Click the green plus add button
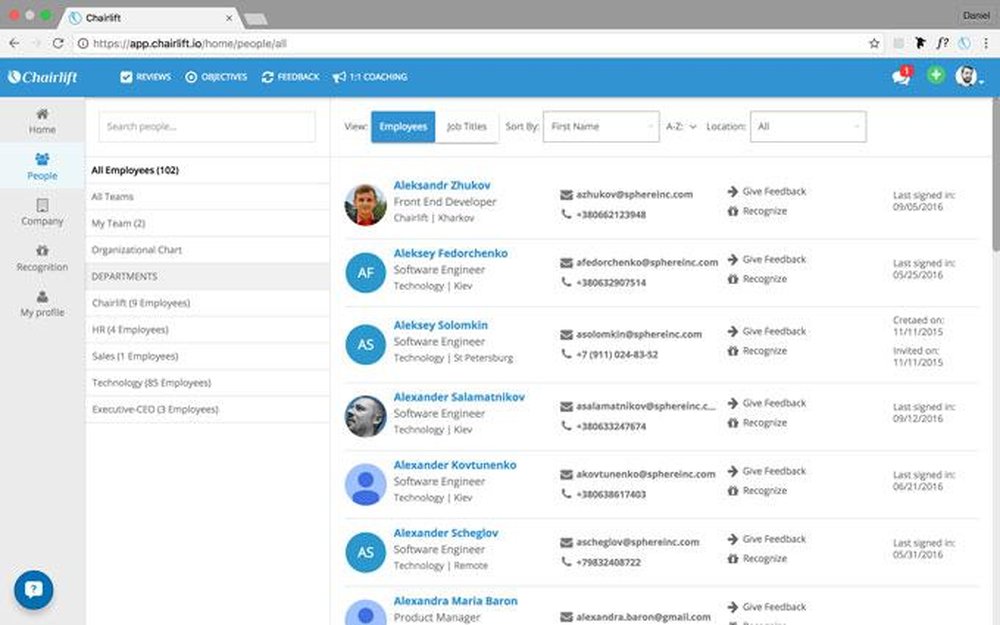The image size is (1000, 625). click(936, 75)
